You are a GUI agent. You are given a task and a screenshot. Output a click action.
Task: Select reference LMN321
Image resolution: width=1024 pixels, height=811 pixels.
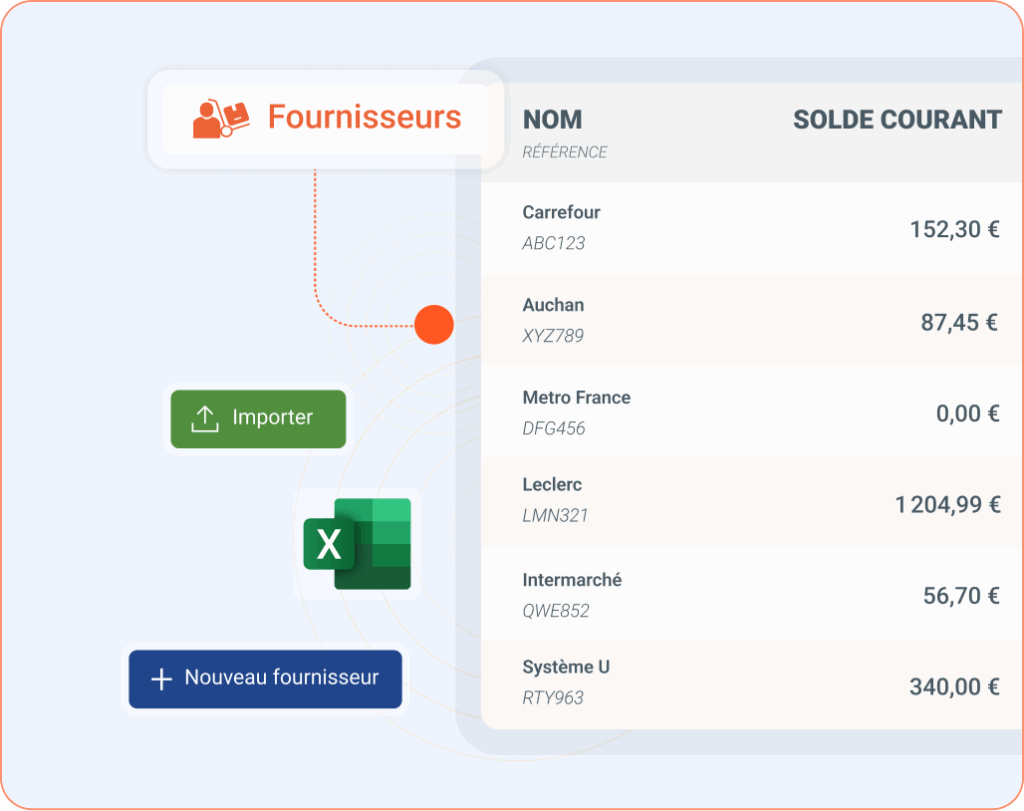[x=555, y=515]
